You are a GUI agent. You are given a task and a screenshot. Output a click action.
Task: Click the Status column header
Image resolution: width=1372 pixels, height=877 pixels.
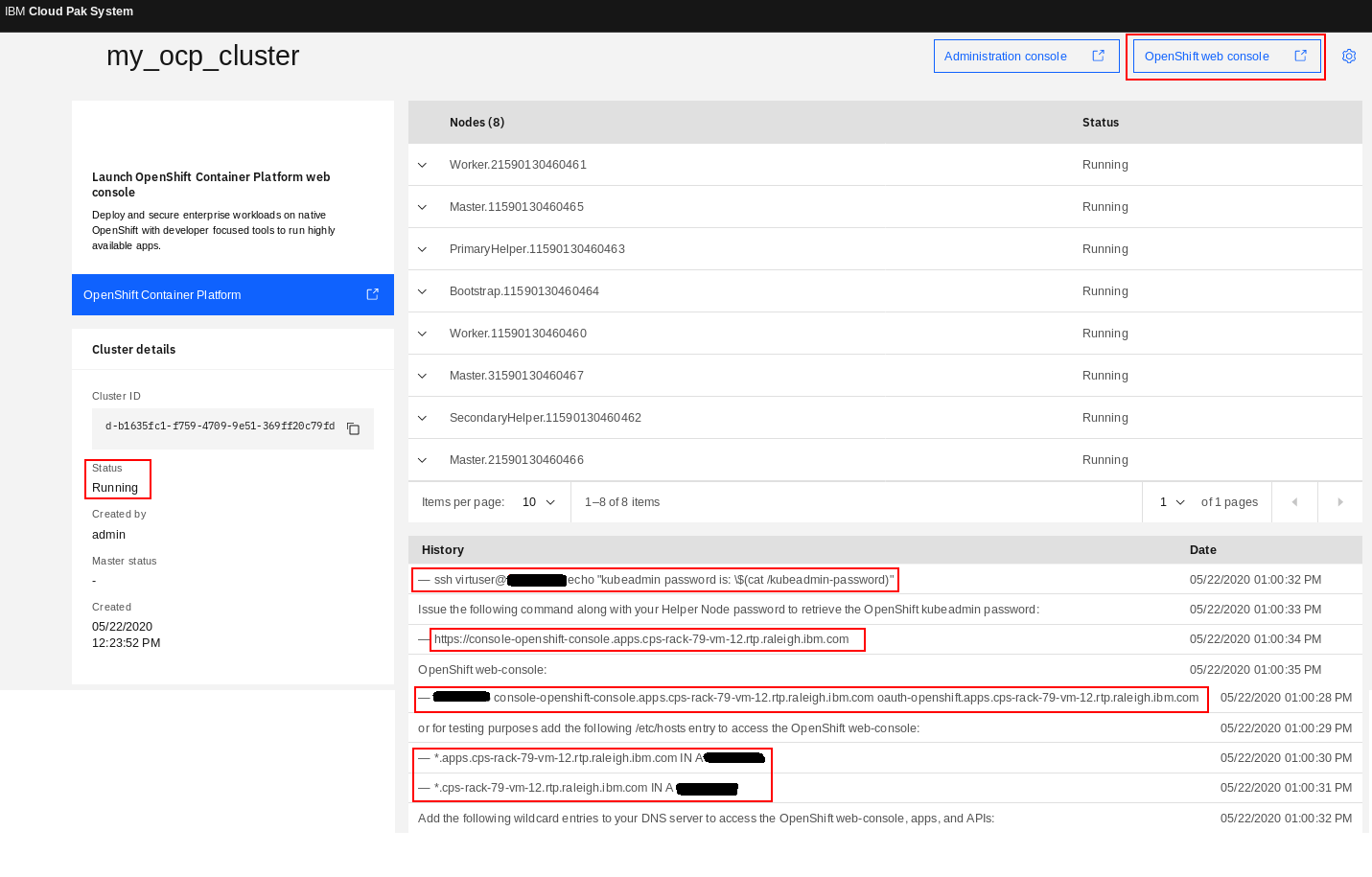[1101, 123]
